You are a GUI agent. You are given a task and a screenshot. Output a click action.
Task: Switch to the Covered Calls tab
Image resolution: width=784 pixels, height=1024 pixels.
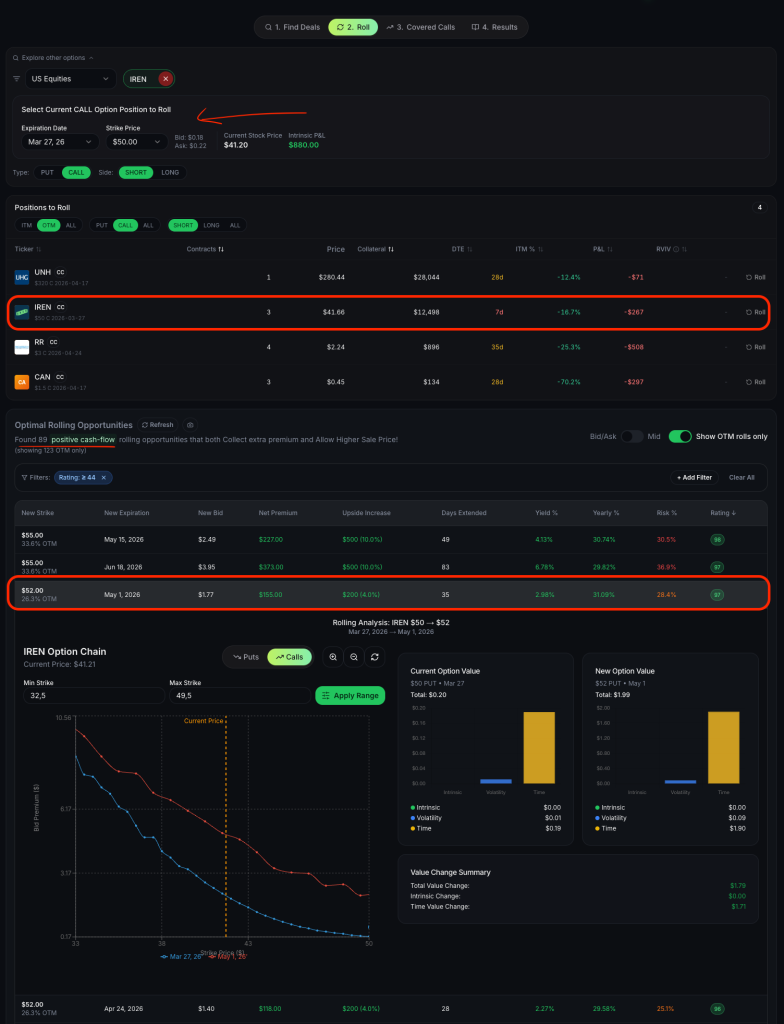click(421, 27)
